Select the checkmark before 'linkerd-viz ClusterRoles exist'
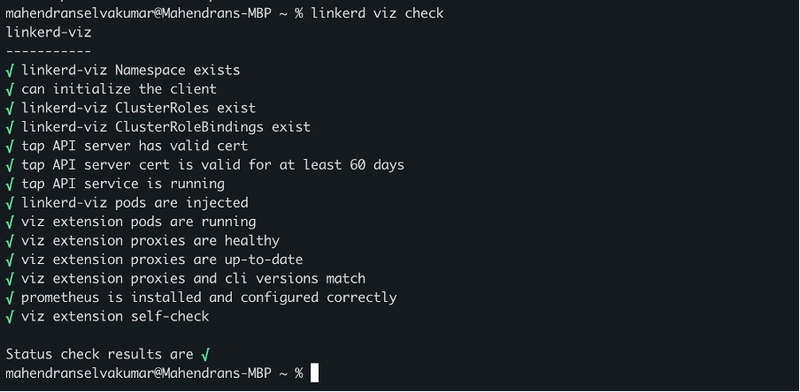Viewport: 800px width, 392px height. (x=10, y=108)
